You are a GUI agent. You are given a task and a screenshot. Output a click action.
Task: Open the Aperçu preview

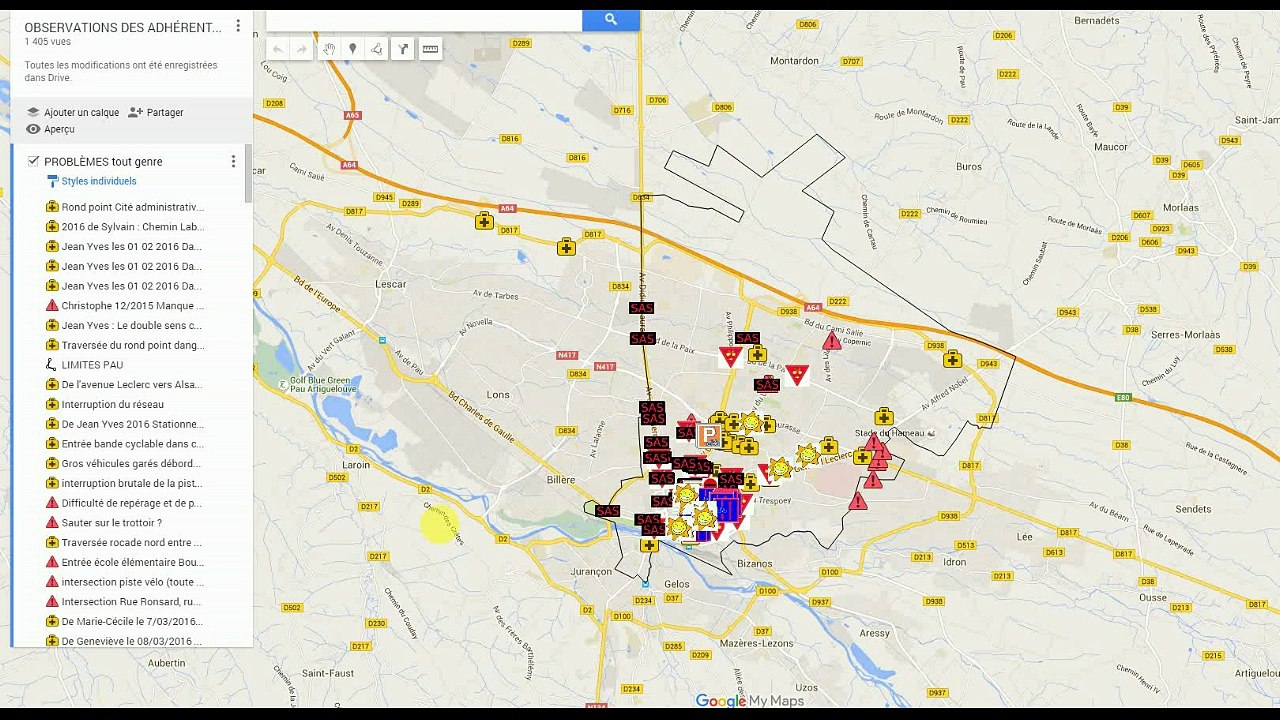50,129
